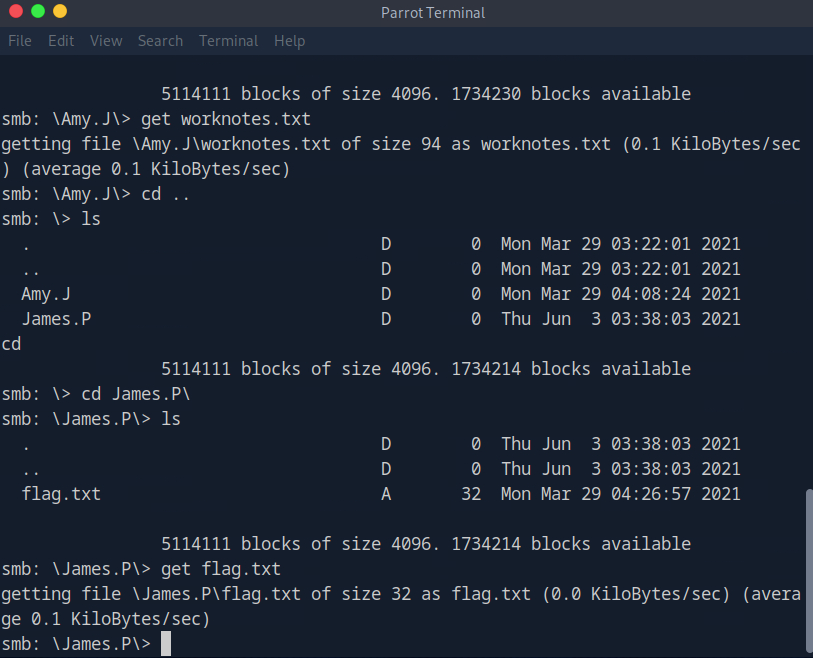Viewport: 813px width, 658px height.
Task: Click flag.txt in the directory listing
Action: (61, 494)
